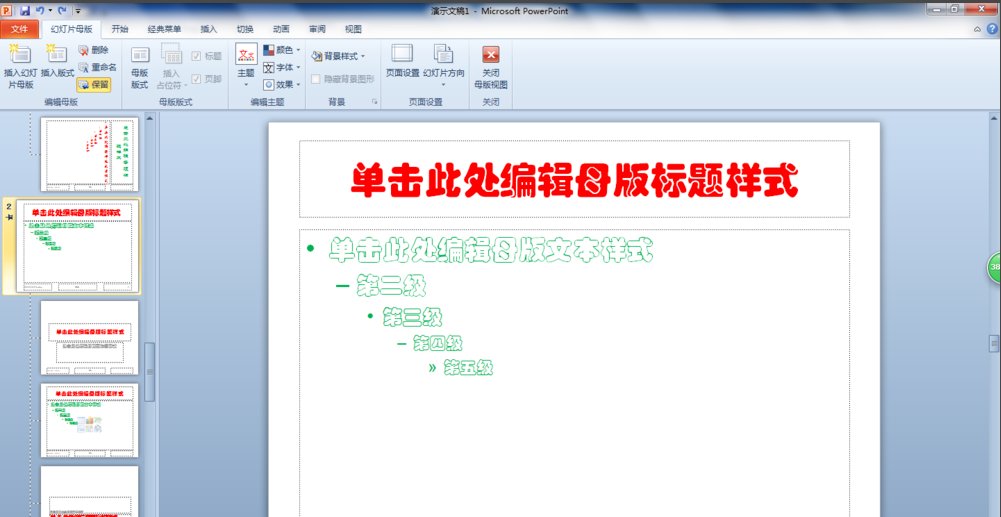Click the PowerPoint application icon in title bar
The height and width of the screenshot is (517, 1001).
(x=6, y=10)
